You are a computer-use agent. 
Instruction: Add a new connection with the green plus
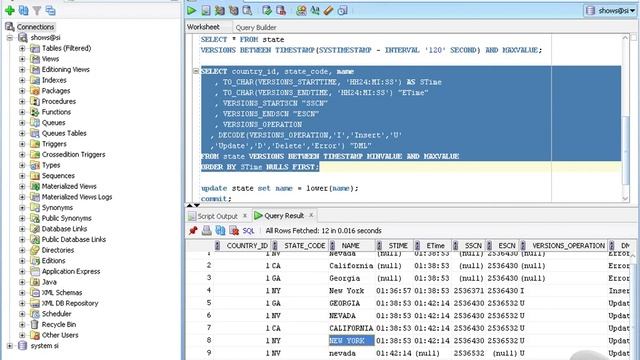(10, 11)
